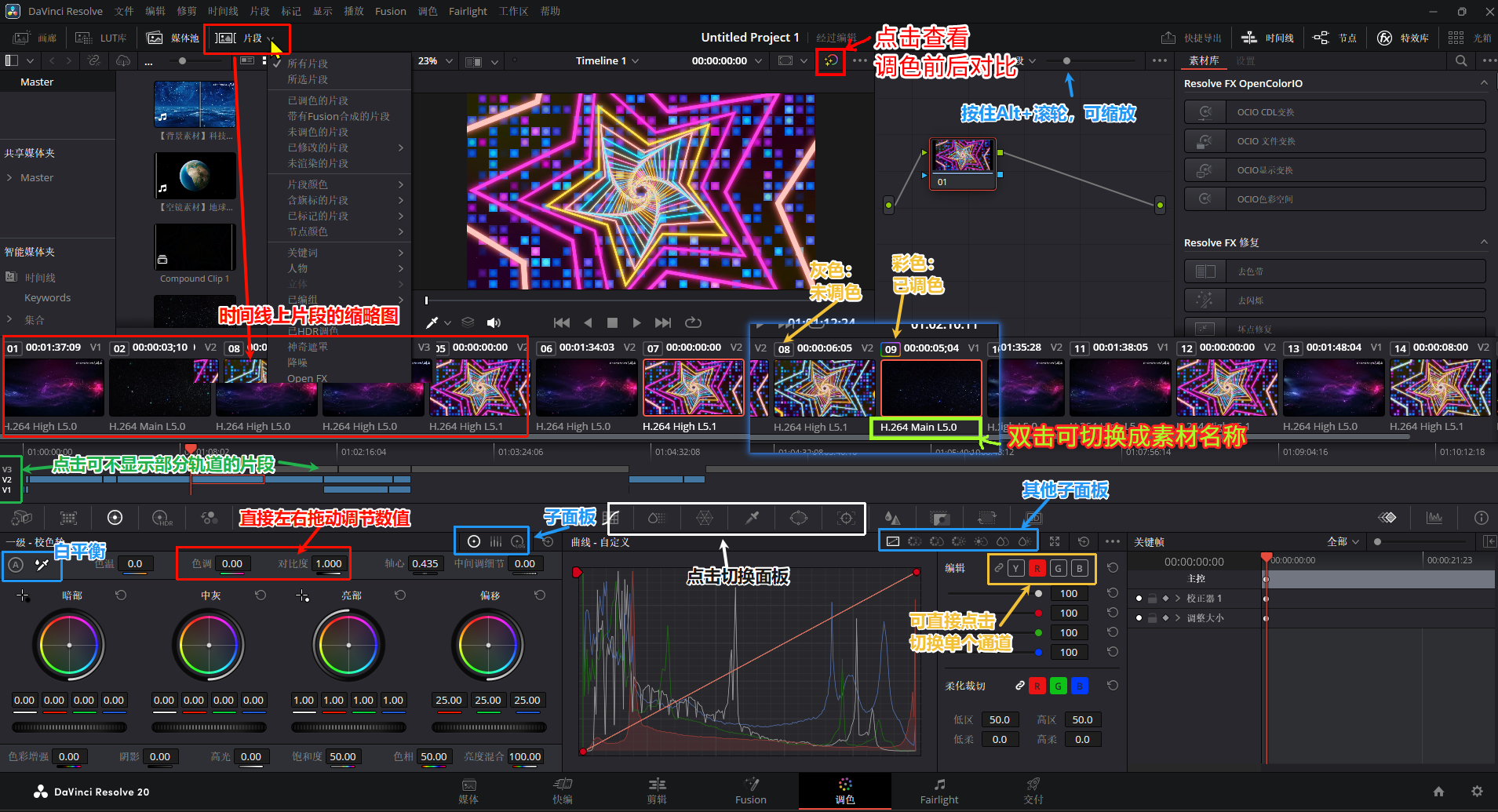This screenshot has width=1498, height=812.
Task: Collapse the Resolve FX 修复 group
Action: pyautogui.click(x=1484, y=242)
